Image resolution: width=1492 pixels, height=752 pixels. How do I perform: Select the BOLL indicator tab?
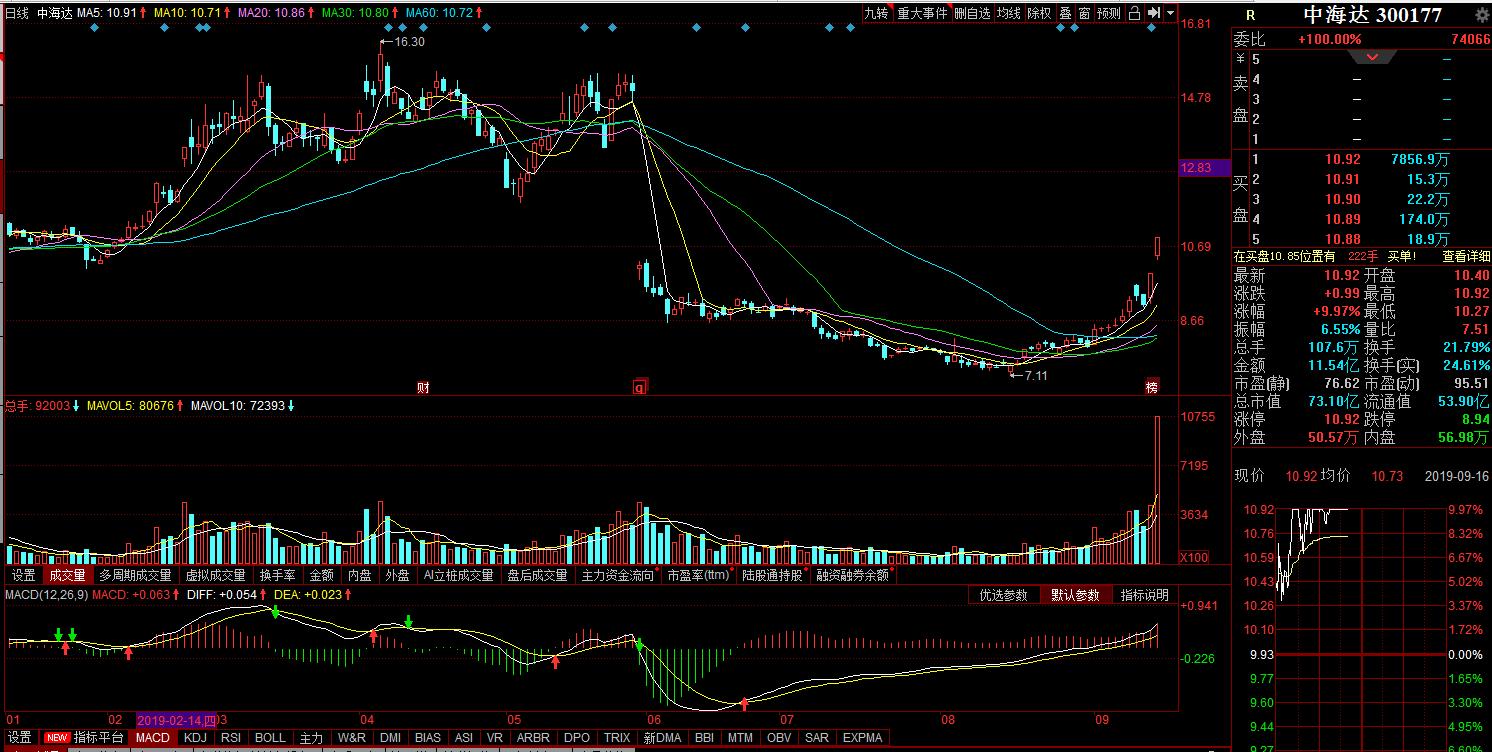tap(270, 738)
